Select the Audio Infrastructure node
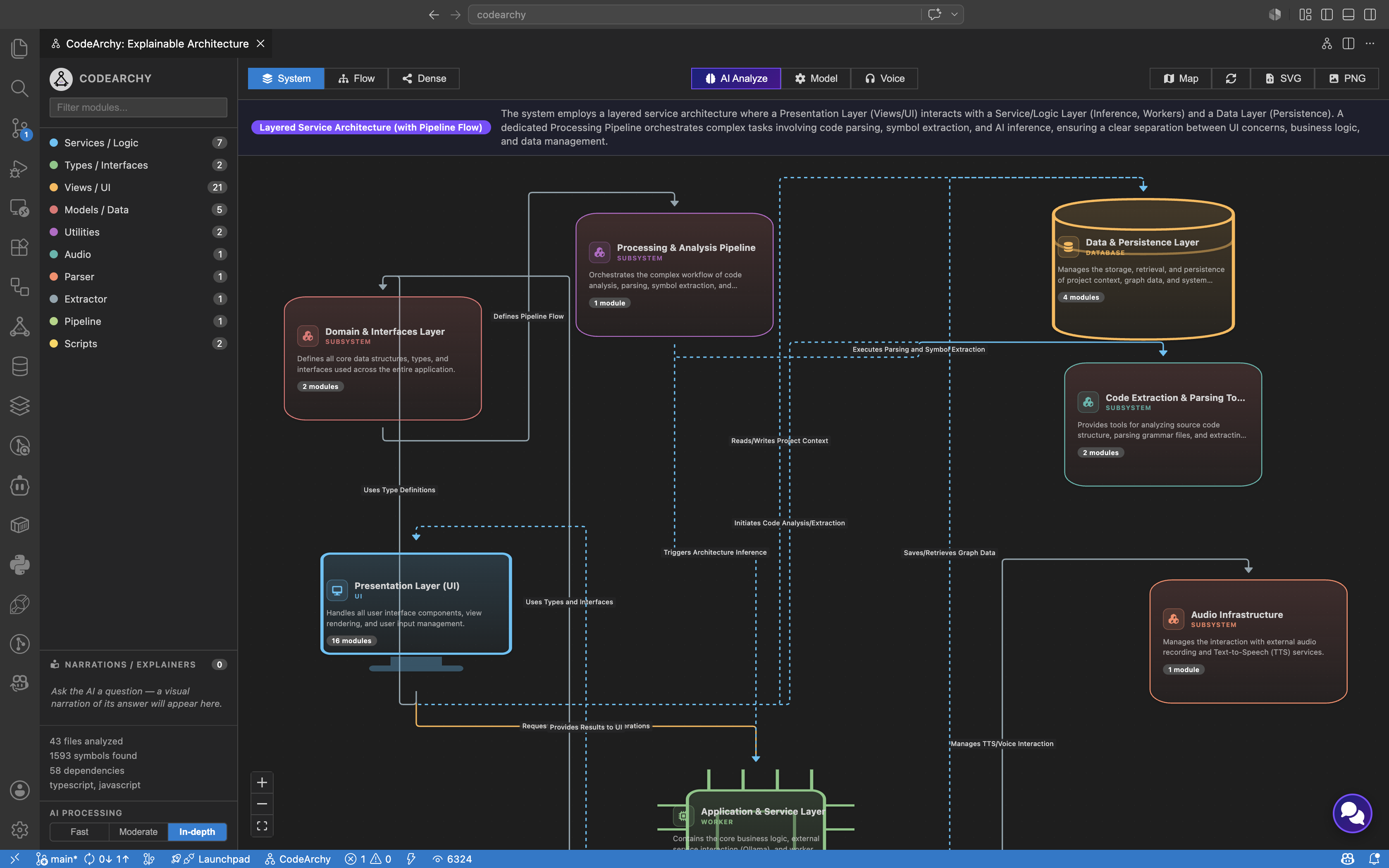This screenshot has width=1389, height=868. (1248, 641)
